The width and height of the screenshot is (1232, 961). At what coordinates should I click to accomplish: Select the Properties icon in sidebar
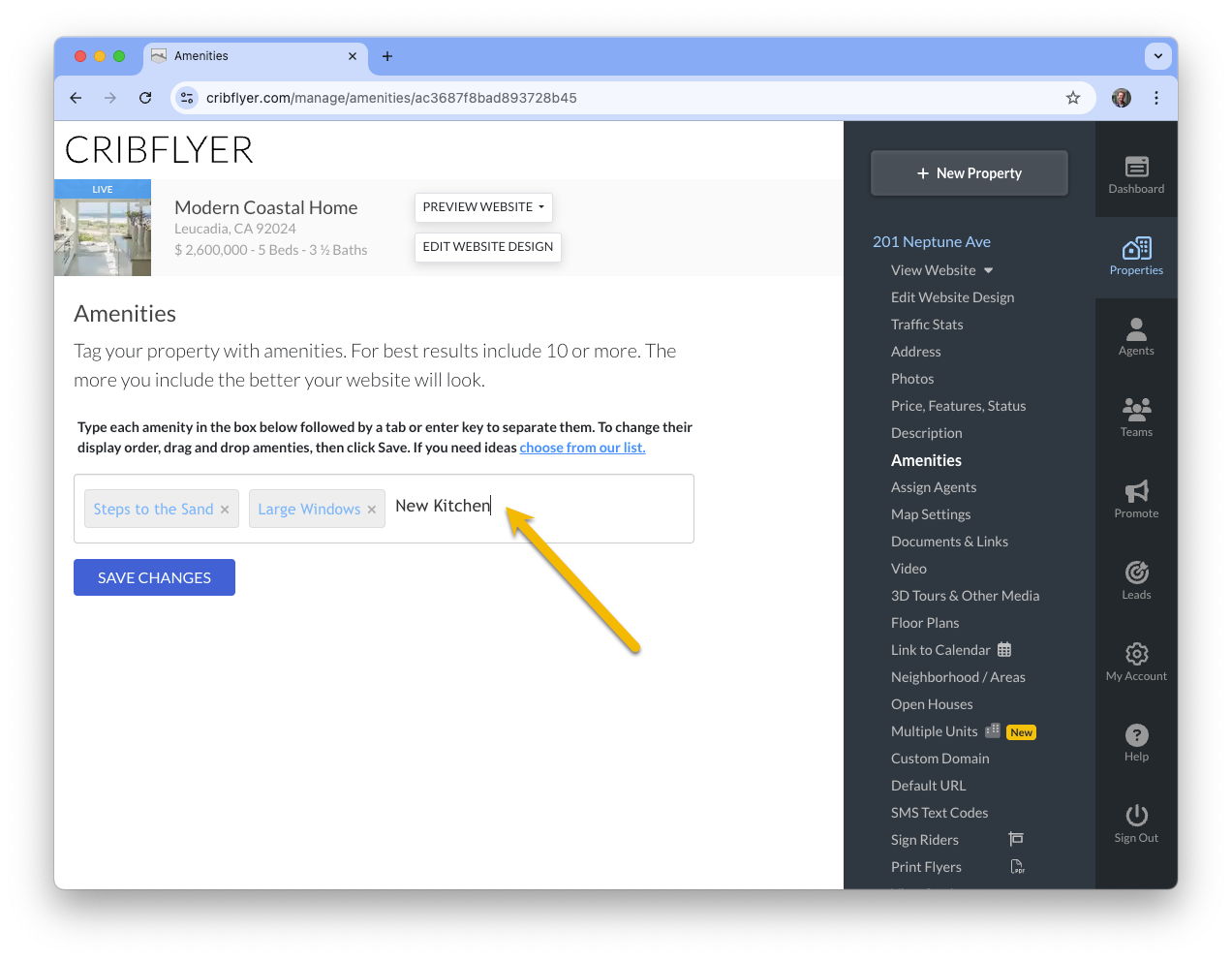[x=1136, y=248]
